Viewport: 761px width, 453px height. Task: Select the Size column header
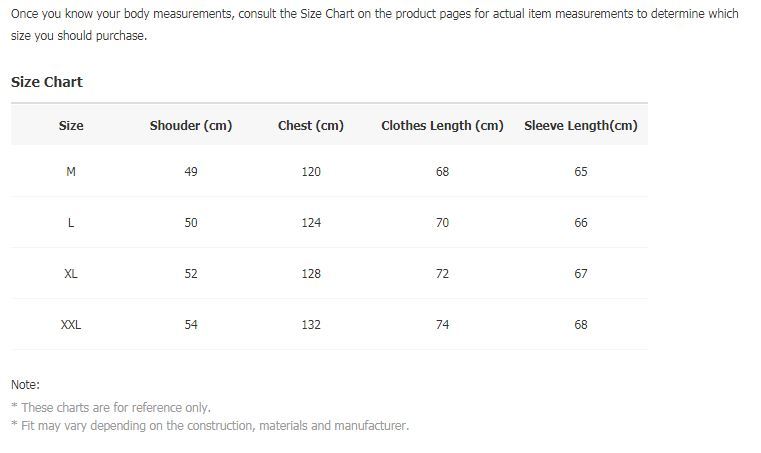[71, 126]
